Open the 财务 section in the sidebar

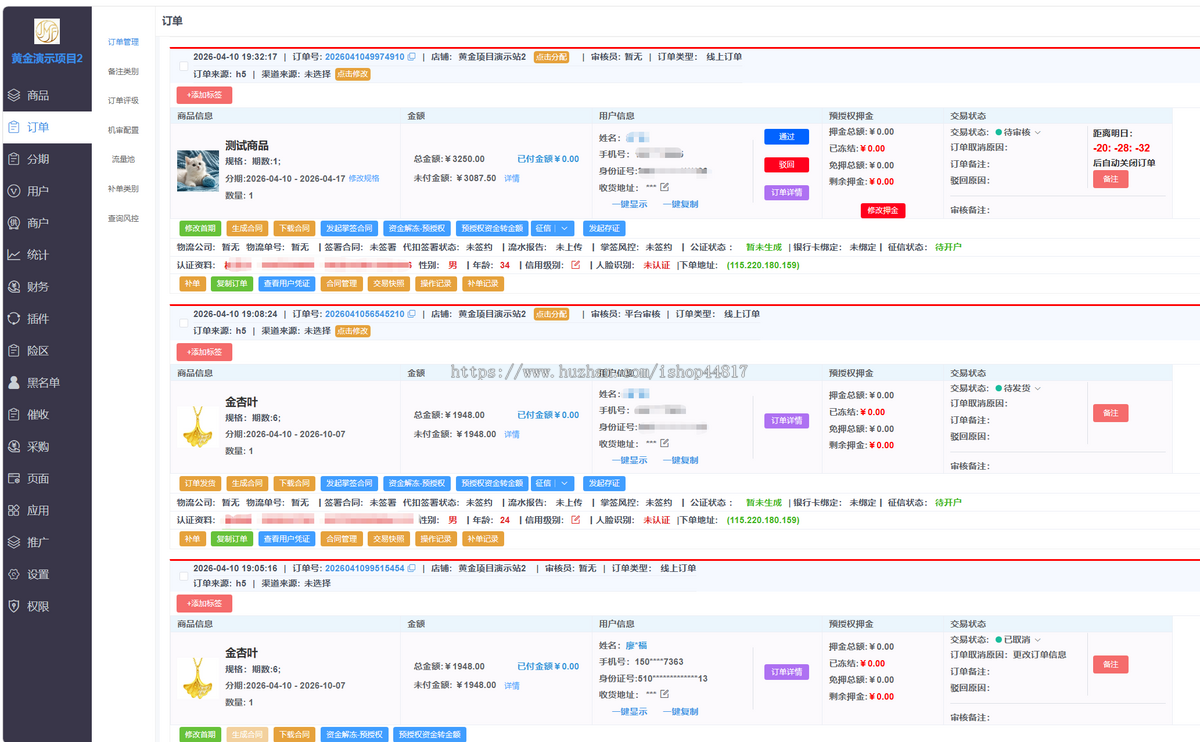coord(45,287)
